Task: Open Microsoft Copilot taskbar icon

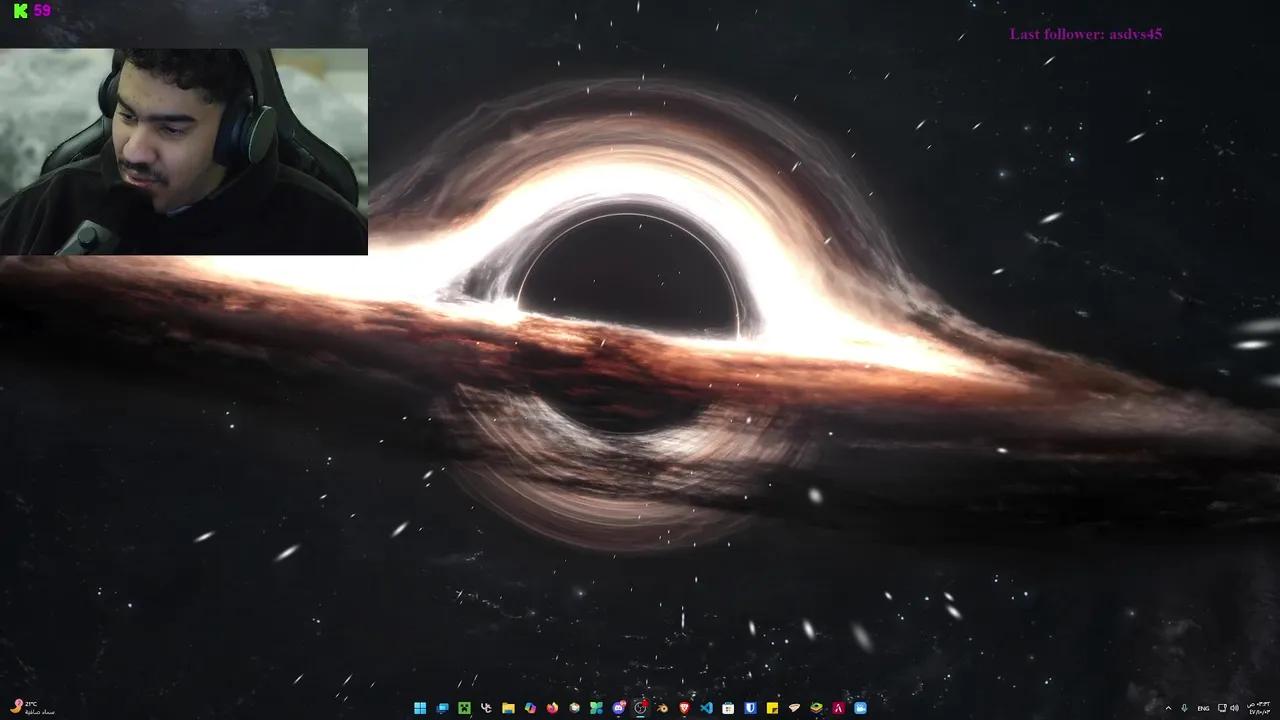Action: click(x=531, y=708)
